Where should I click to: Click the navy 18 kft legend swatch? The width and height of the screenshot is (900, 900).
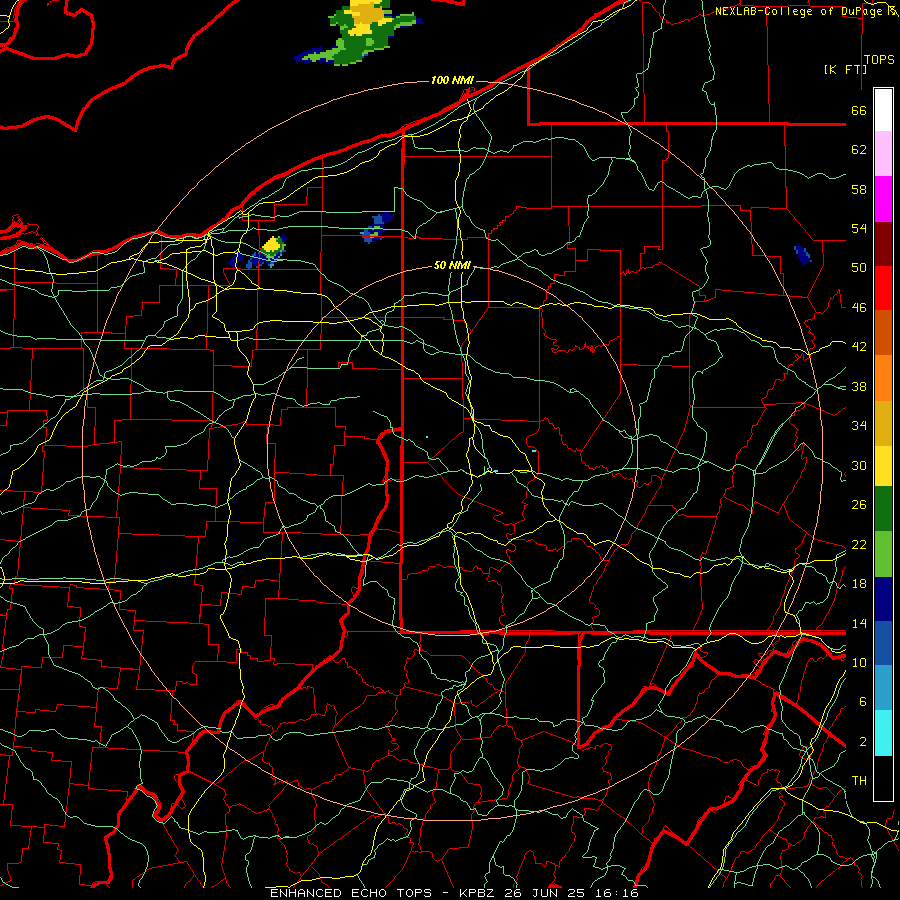[883, 599]
